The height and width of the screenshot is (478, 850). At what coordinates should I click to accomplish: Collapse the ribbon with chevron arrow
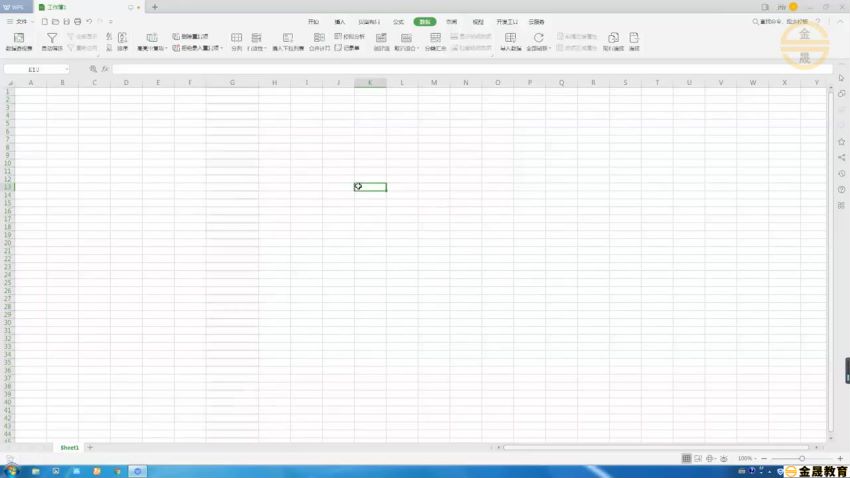coord(840,22)
